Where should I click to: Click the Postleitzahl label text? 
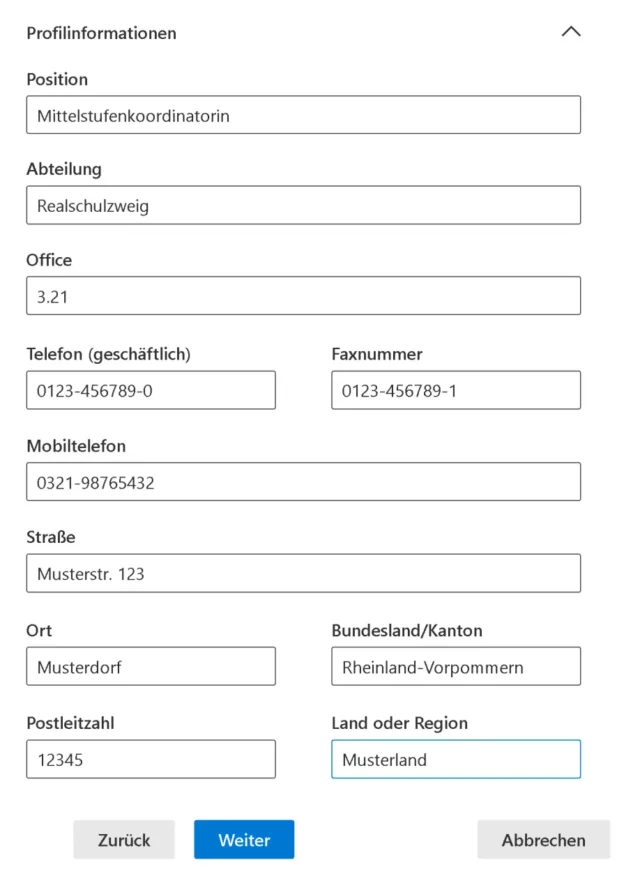tap(72, 723)
